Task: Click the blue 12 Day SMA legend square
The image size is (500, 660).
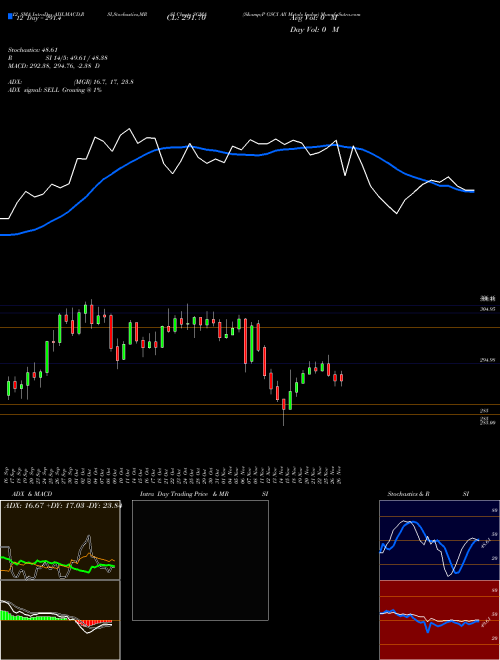Action: point(10,16)
